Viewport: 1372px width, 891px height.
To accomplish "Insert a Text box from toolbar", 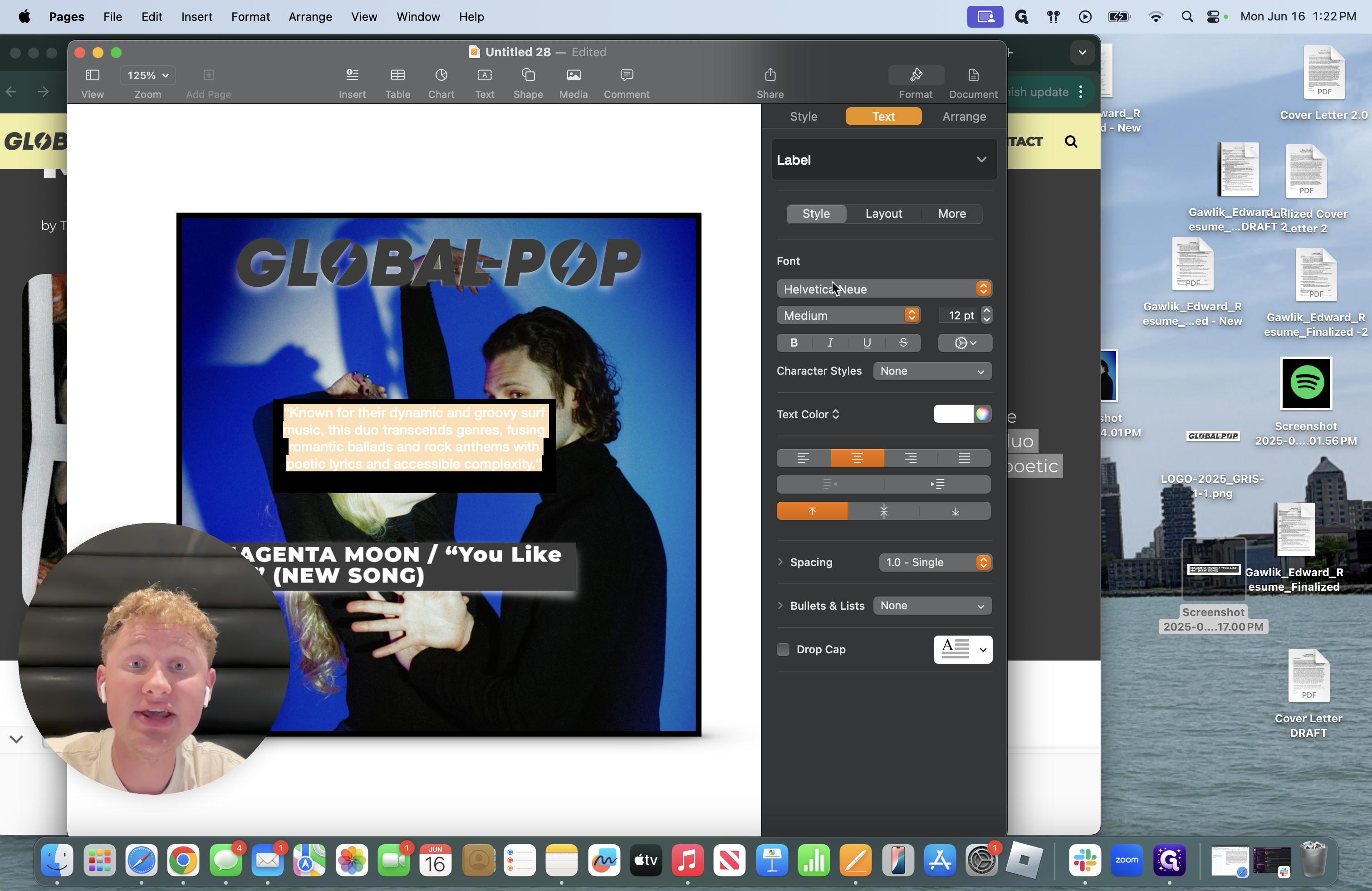I will [x=485, y=75].
